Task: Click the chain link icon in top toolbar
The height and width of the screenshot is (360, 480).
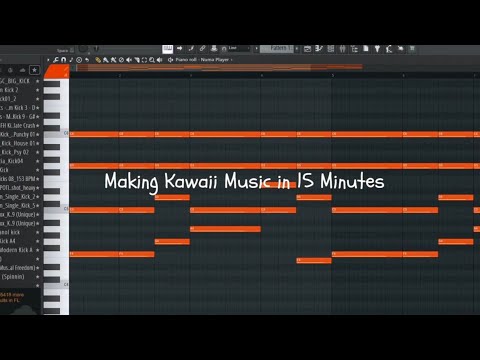Action: 202,49
